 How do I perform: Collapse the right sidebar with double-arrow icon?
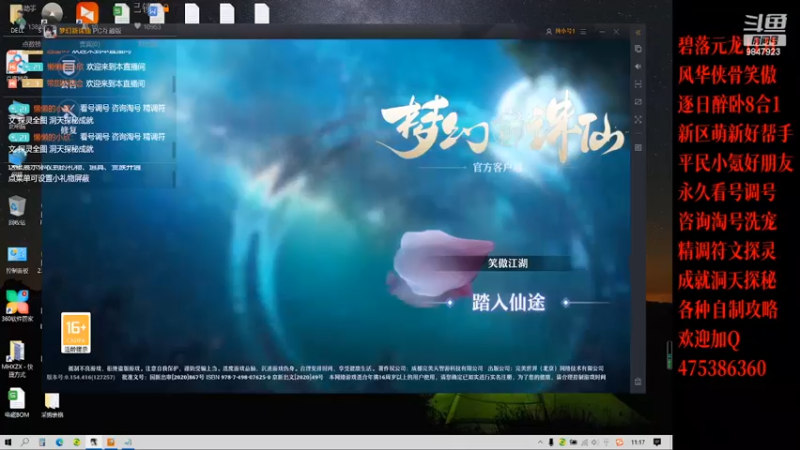click(638, 32)
